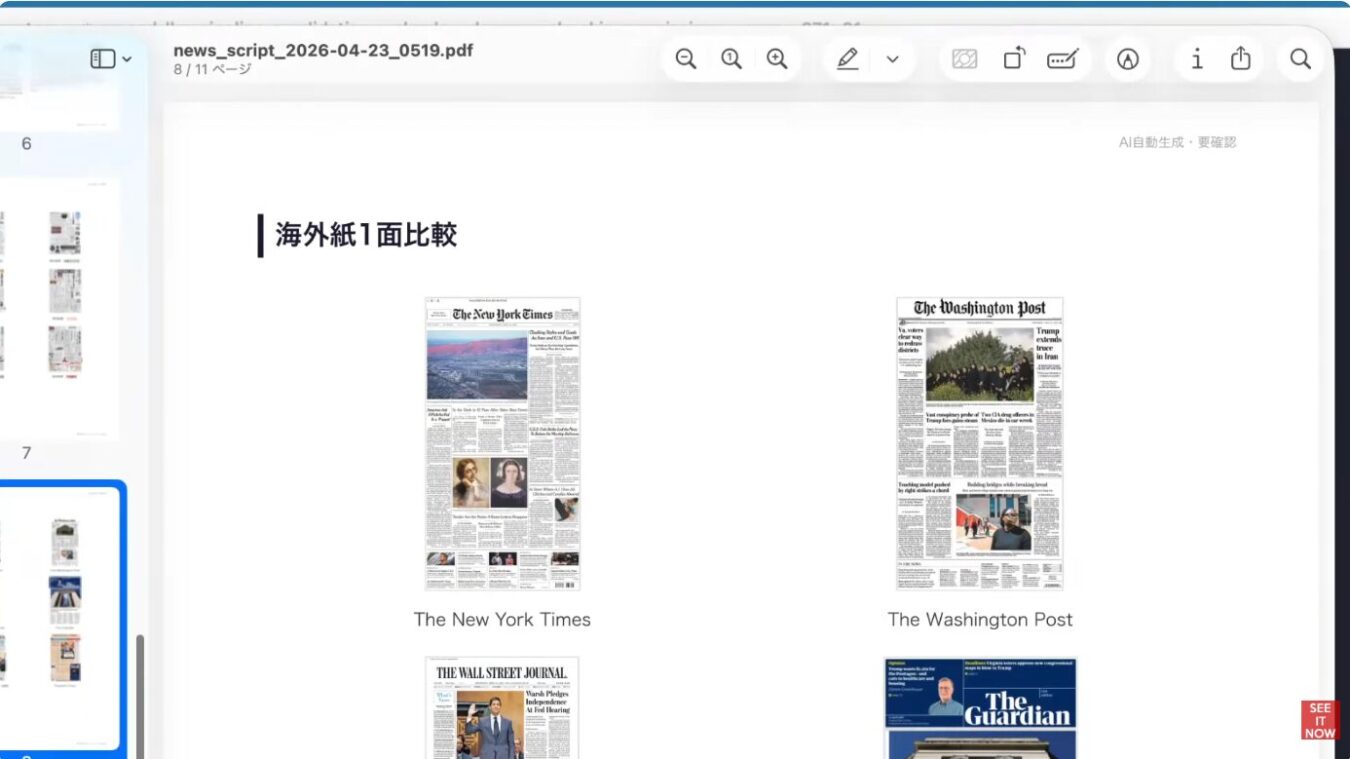Click the zoom in magnifier icon
The width and height of the screenshot is (1350, 759).
777,59
